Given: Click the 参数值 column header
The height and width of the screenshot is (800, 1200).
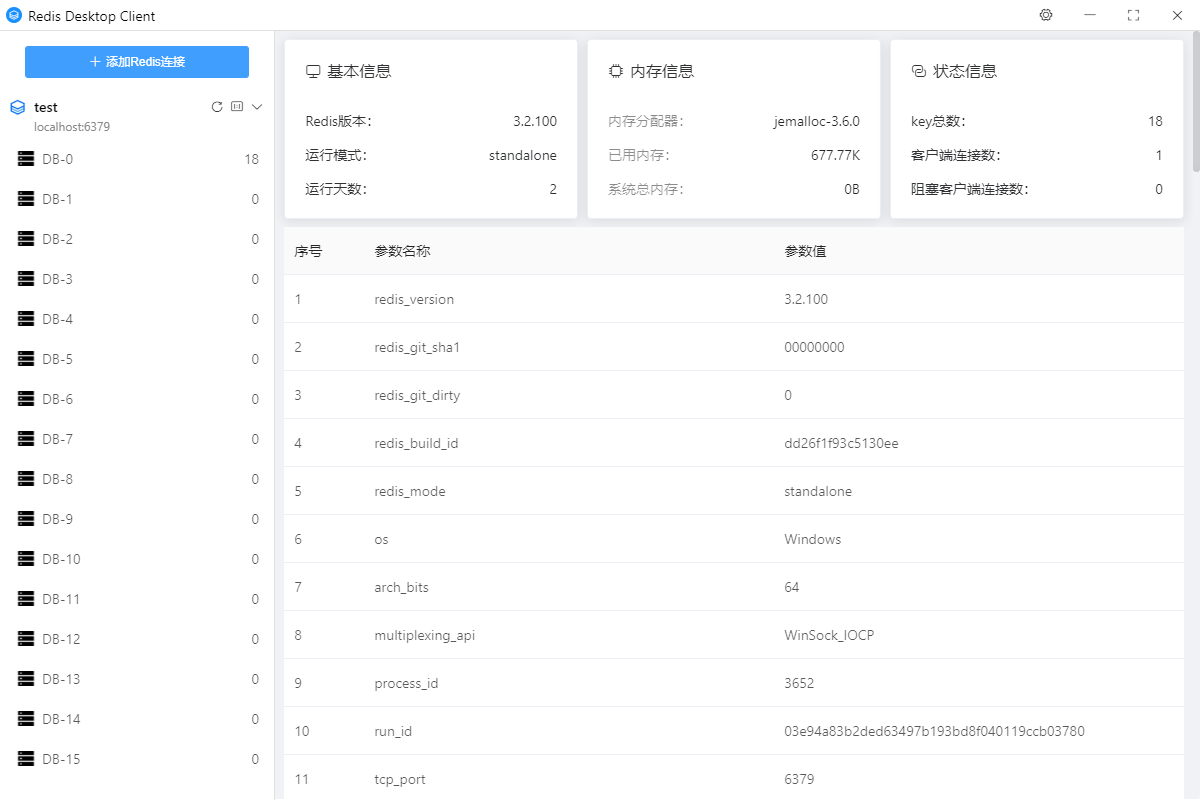Looking at the screenshot, I should 805,251.
